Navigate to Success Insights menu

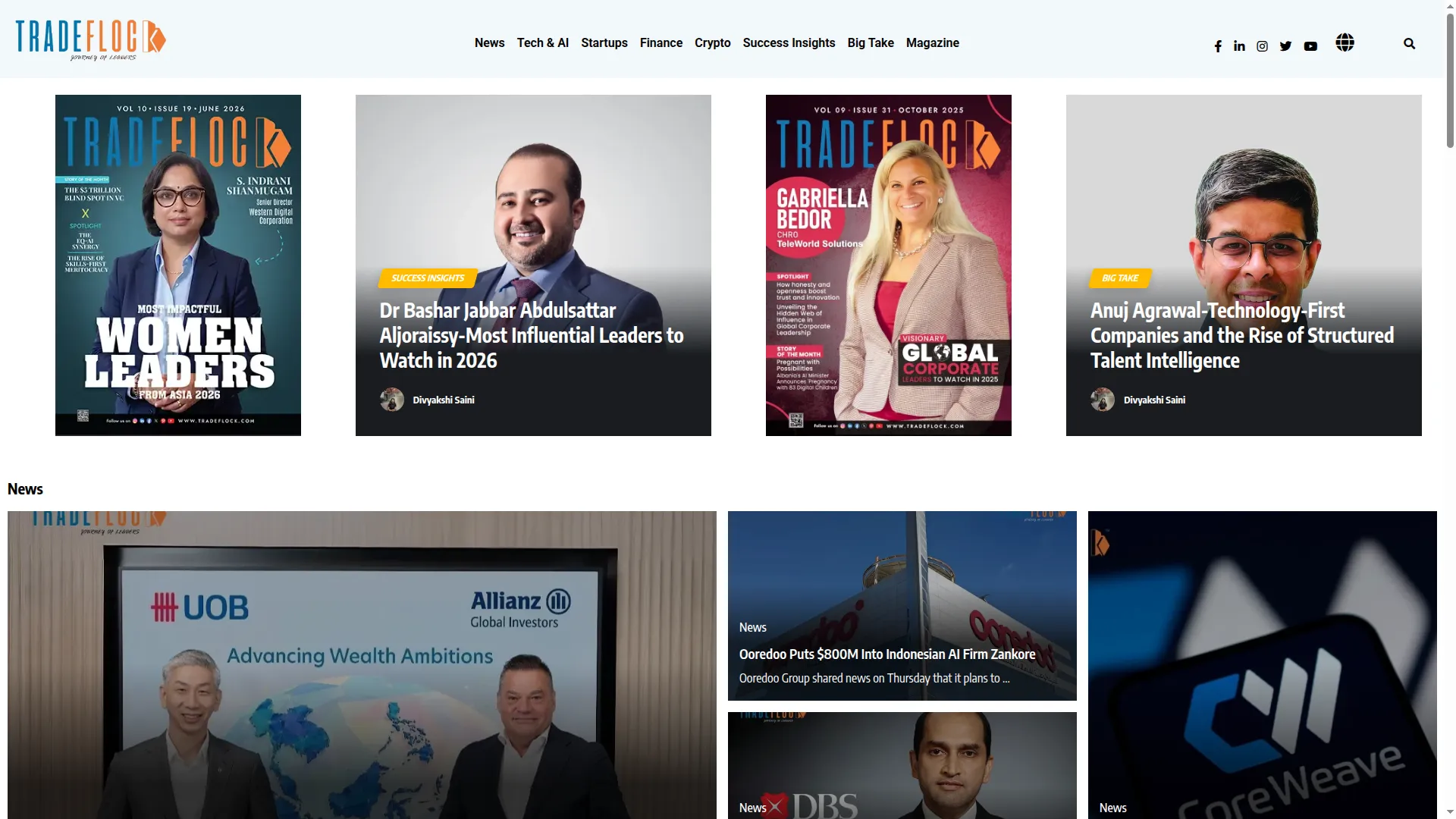[789, 43]
